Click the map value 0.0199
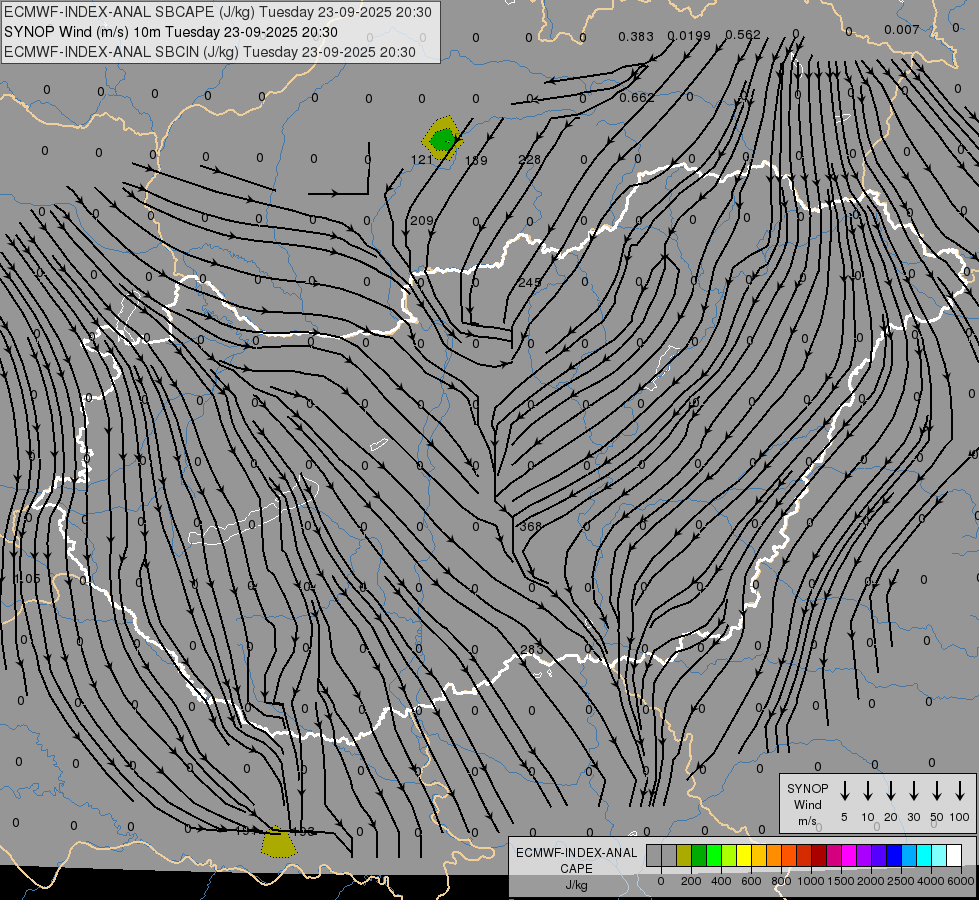 689,36
